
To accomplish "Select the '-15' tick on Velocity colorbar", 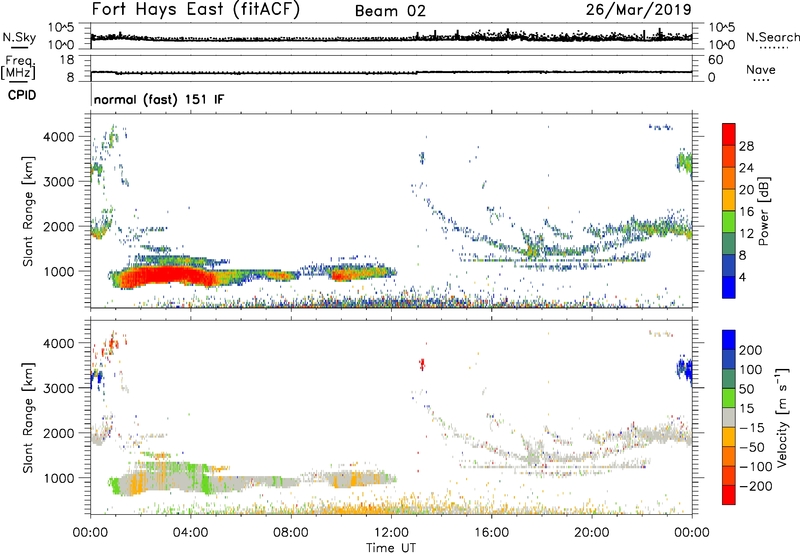I will point(752,427).
